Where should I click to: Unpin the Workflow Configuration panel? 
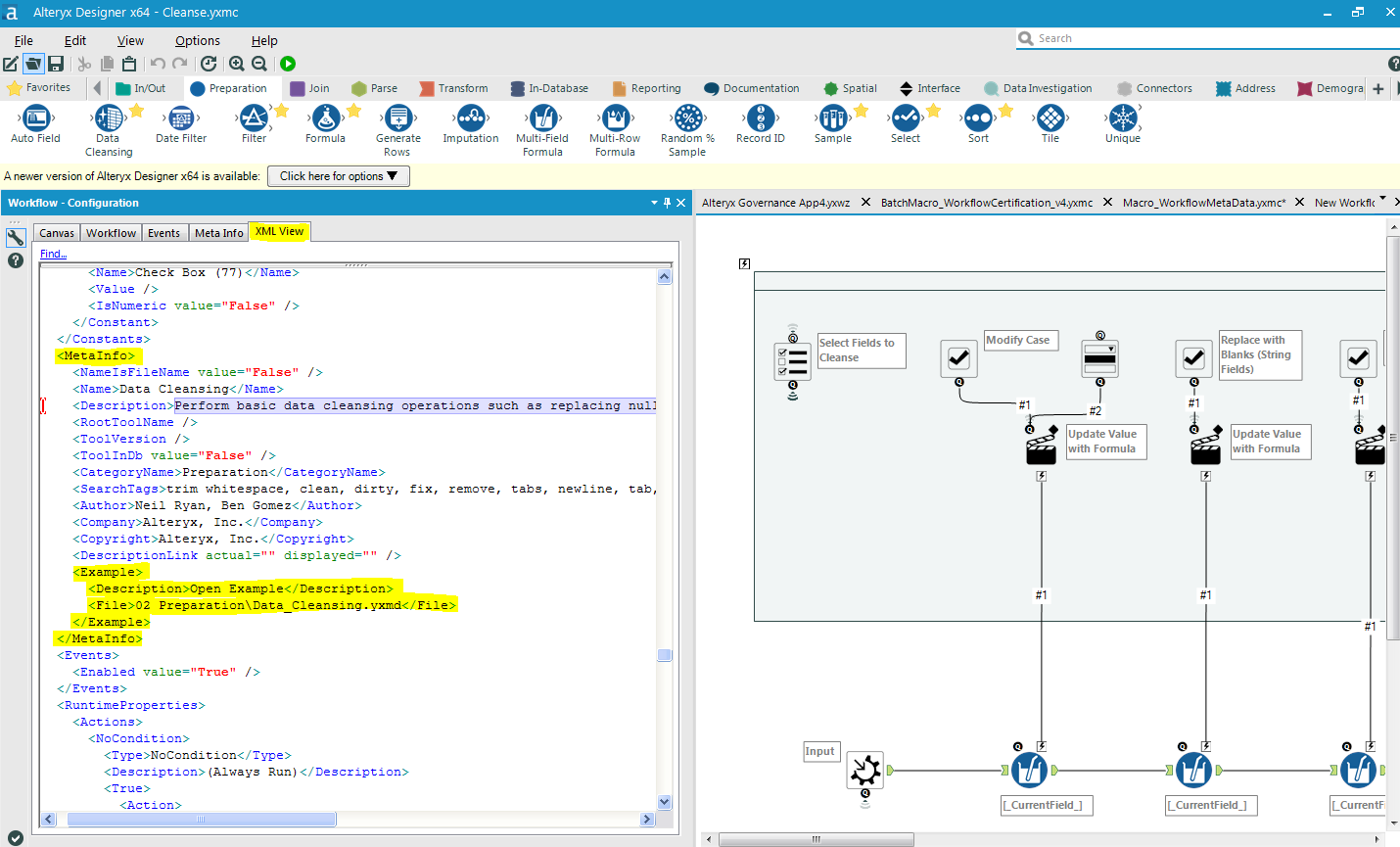[x=668, y=203]
